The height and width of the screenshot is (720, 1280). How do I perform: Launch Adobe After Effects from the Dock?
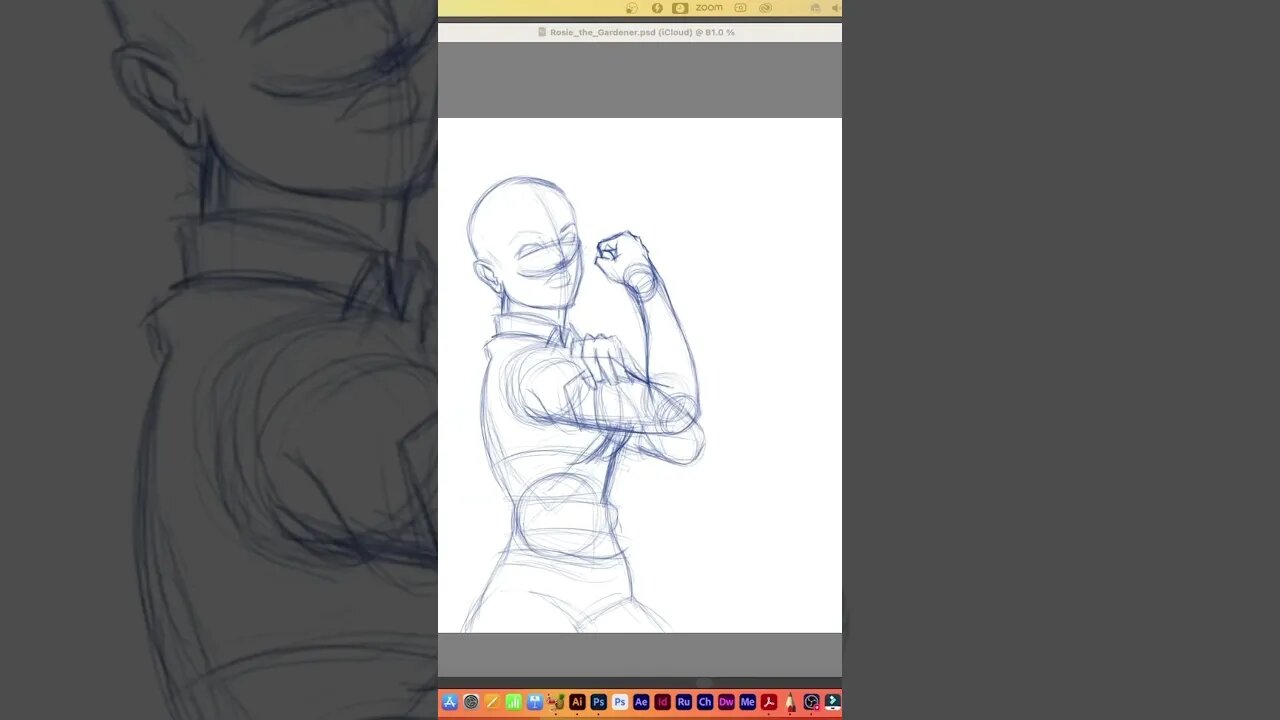click(x=641, y=702)
